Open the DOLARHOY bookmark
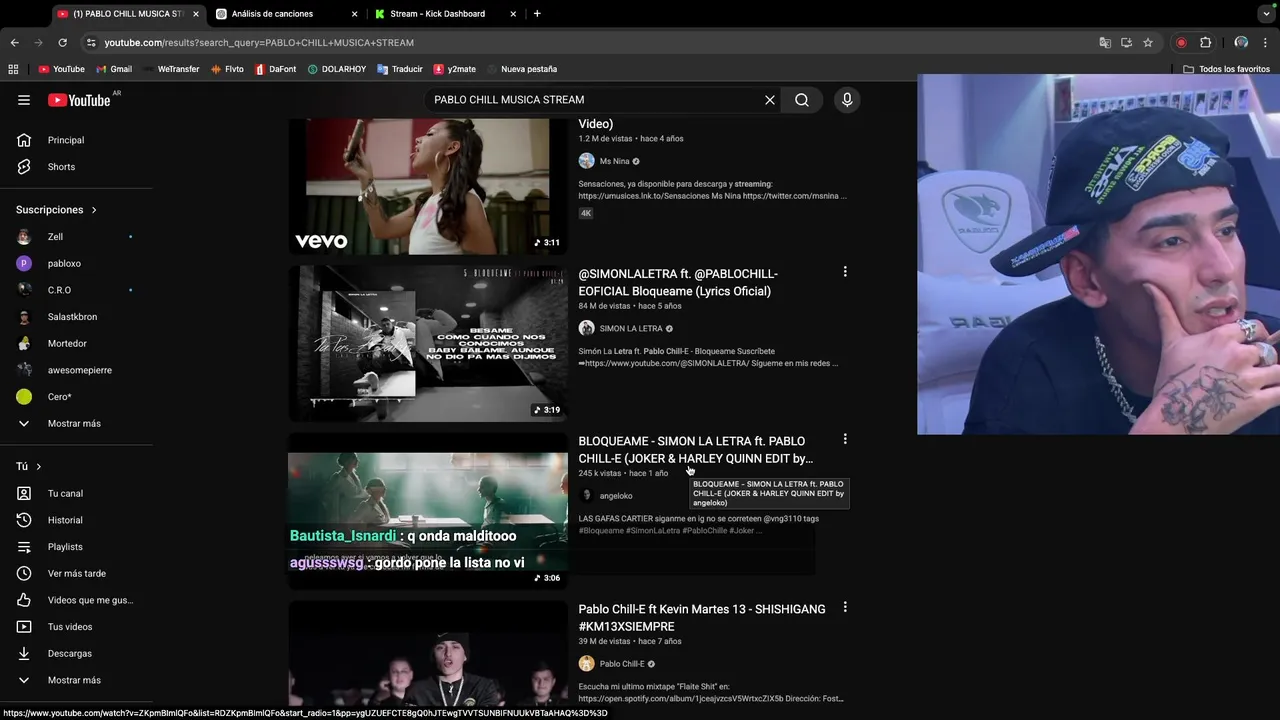The width and height of the screenshot is (1280, 720). click(336, 69)
